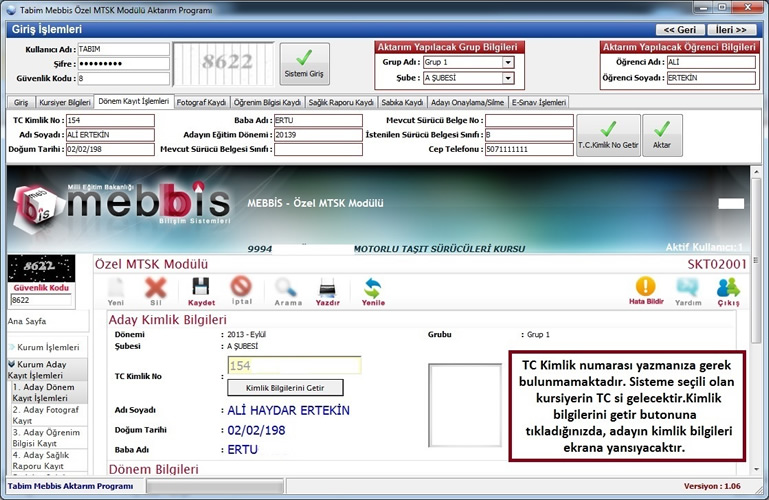Click the Öğrenci Soyadı field
The height and width of the screenshot is (500, 769).
click(711, 78)
